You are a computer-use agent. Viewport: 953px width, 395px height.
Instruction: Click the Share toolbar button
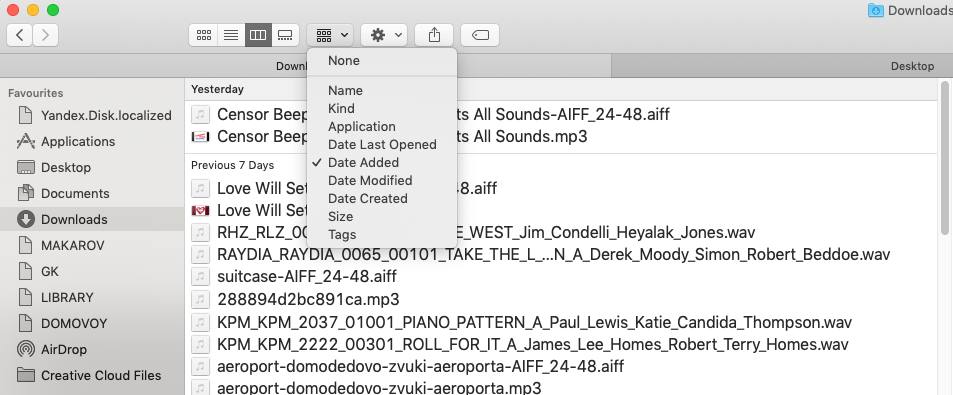pyautogui.click(x=434, y=35)
